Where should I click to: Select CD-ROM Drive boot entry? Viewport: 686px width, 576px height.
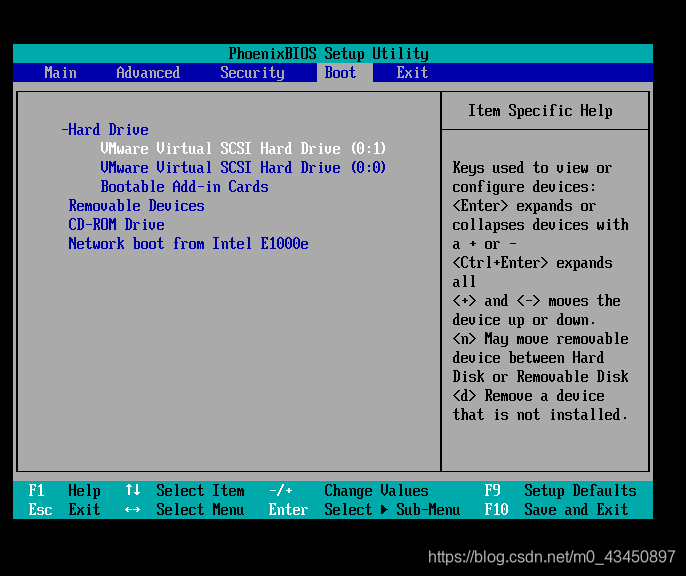(116, 225)
